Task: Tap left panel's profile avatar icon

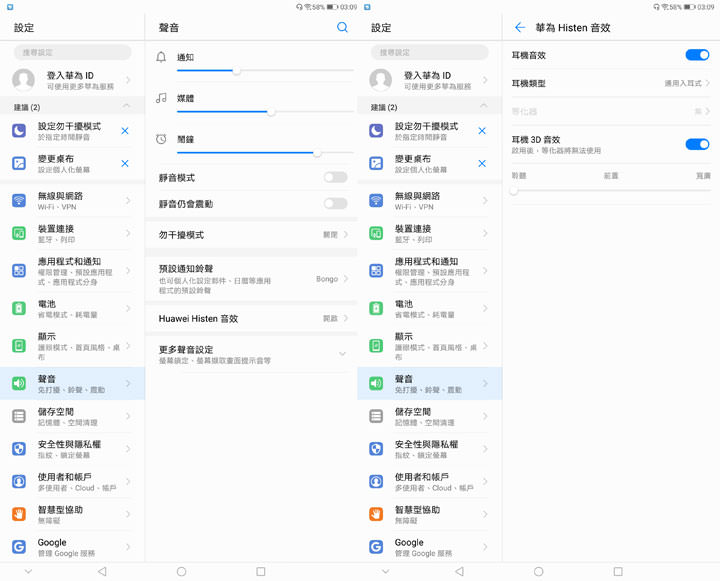Action: 23,80
